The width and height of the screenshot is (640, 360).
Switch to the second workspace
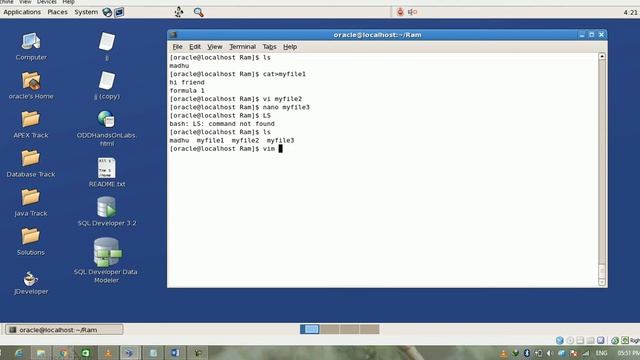click(329, 329)
